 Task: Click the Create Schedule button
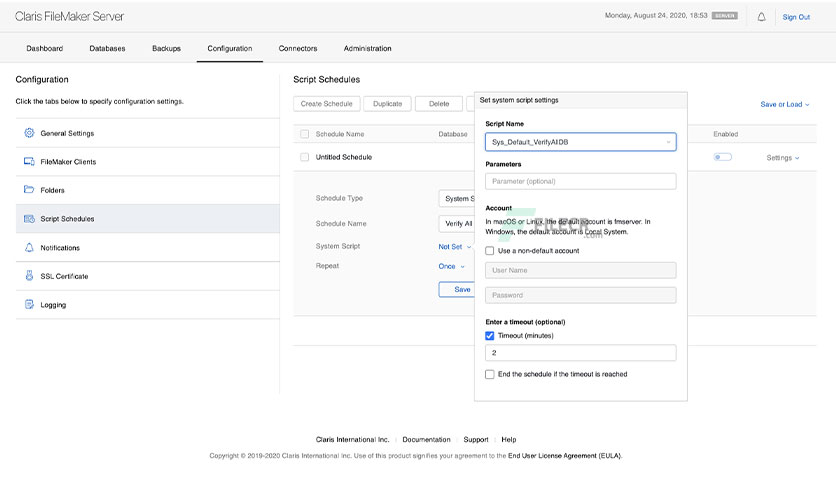326,103
